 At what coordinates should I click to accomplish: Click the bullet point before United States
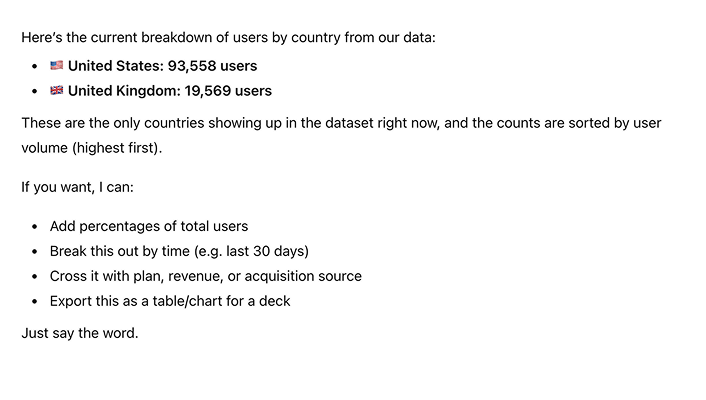tap(36, 66)
